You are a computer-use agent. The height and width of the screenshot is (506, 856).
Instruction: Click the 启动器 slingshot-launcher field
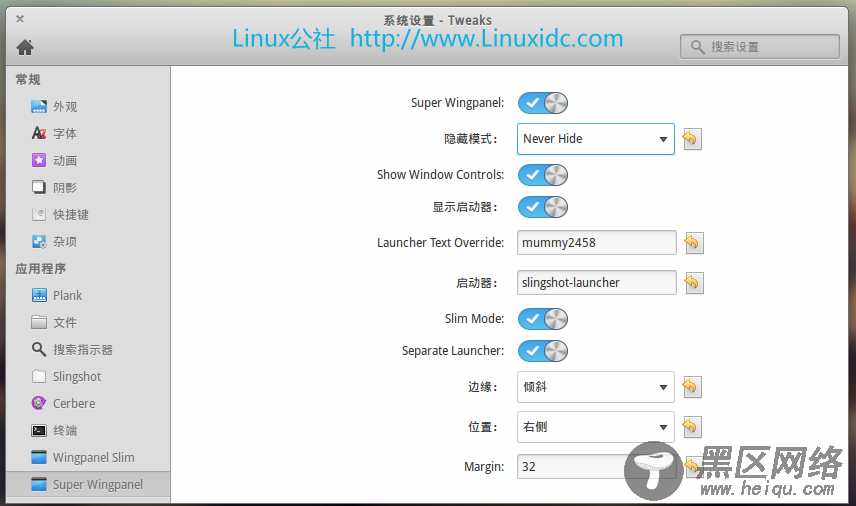(597, 283)
